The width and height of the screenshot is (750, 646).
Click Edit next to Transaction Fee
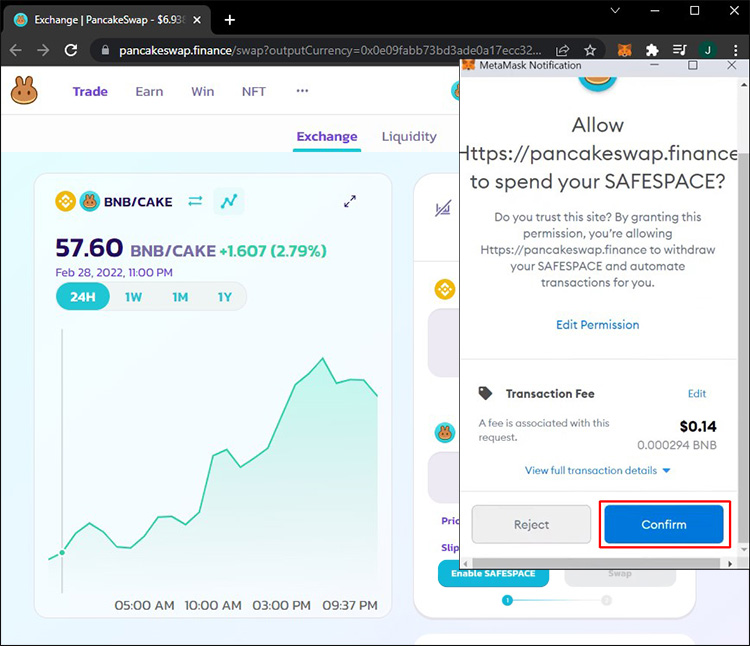point(696,393)
